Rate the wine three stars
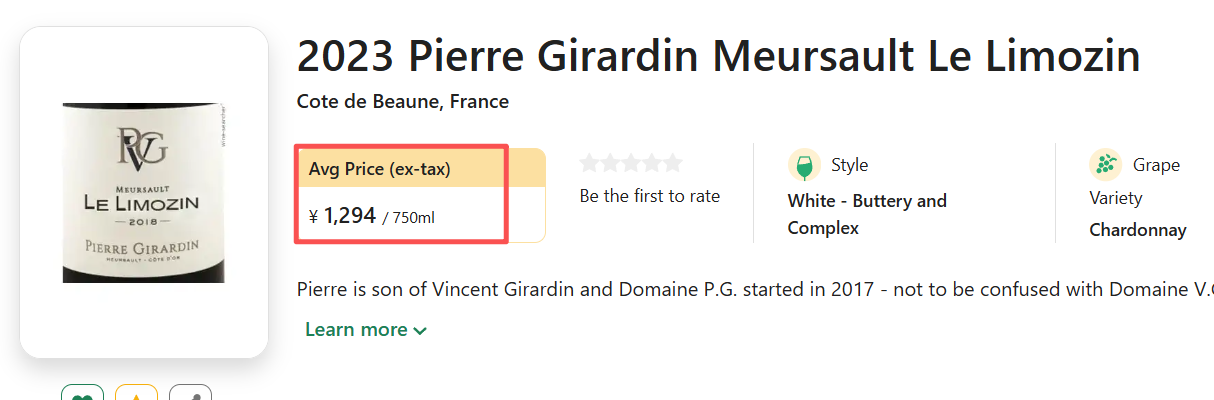The image size is (1214, 400). (631, 163)
